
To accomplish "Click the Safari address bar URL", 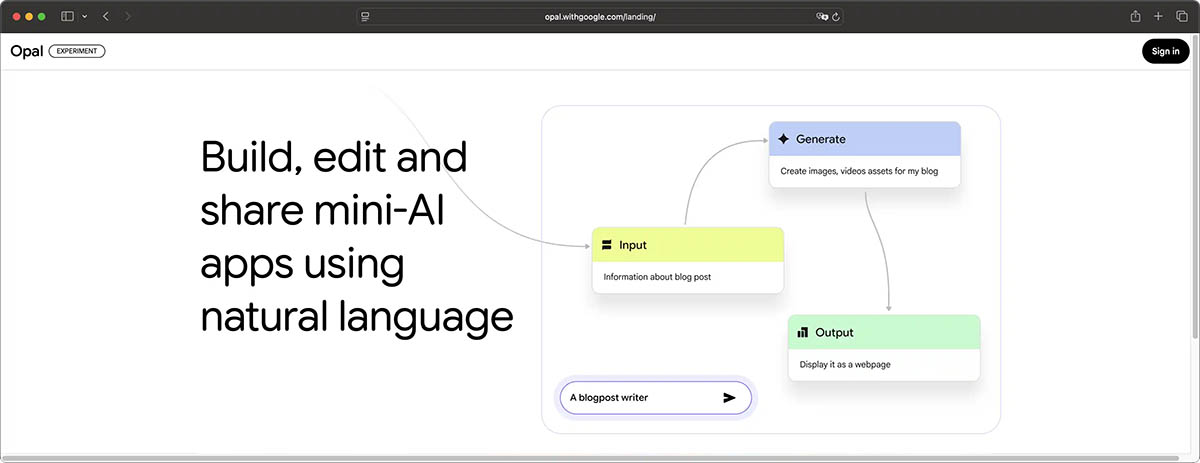I will coord(600,17).
